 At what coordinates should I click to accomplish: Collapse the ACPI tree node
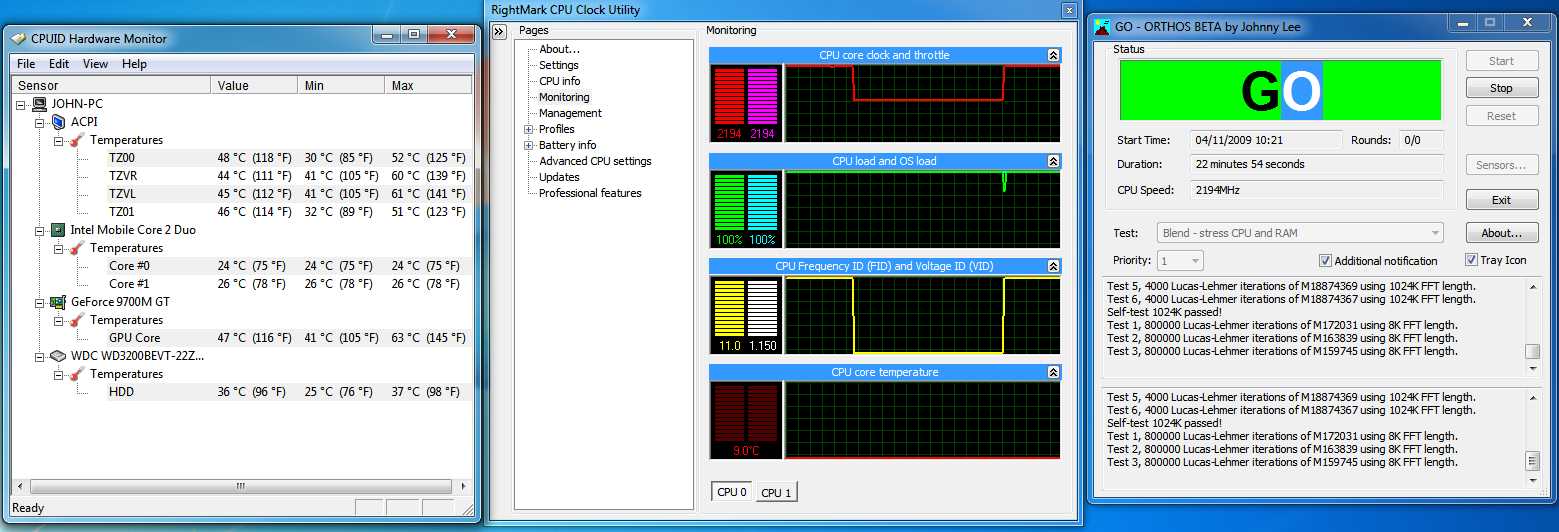(40, 122)
